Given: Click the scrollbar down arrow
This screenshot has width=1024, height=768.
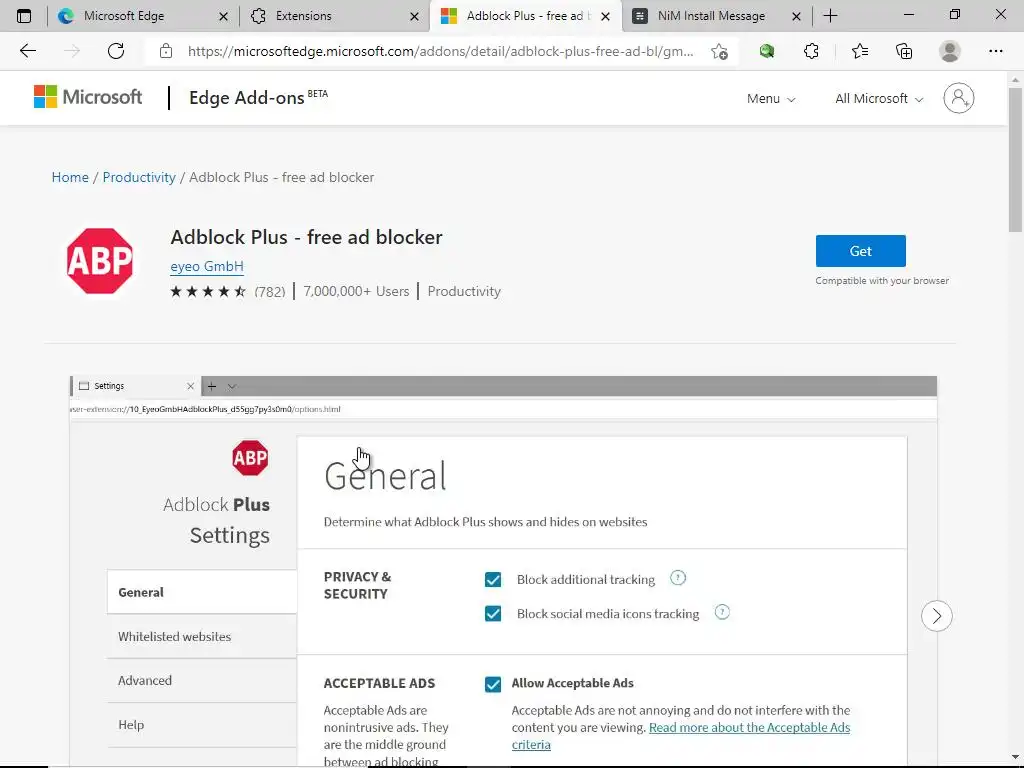Looking at the screenshot, I should 1015,758.
